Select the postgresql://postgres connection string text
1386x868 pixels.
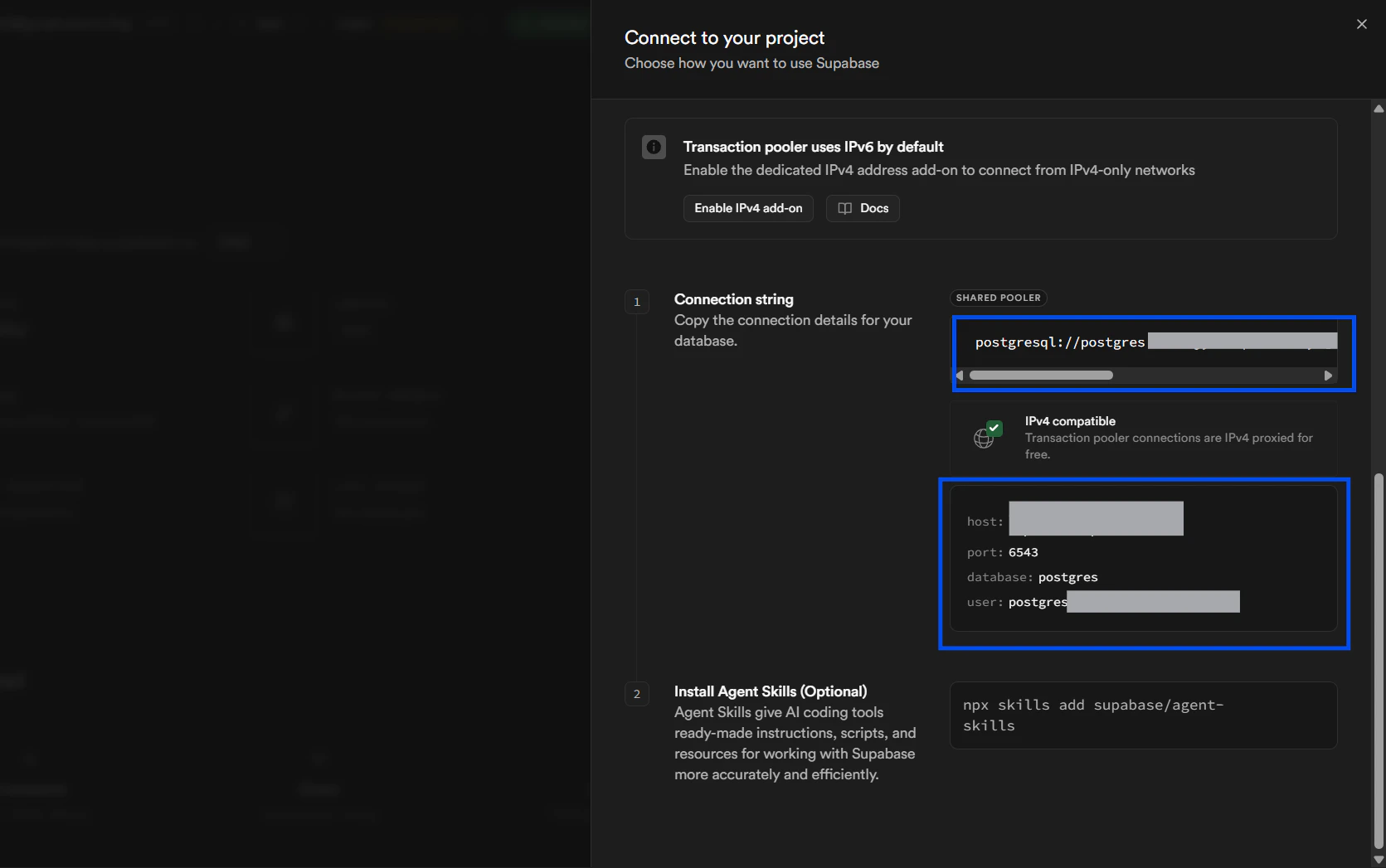click(x=1060, y=342)
